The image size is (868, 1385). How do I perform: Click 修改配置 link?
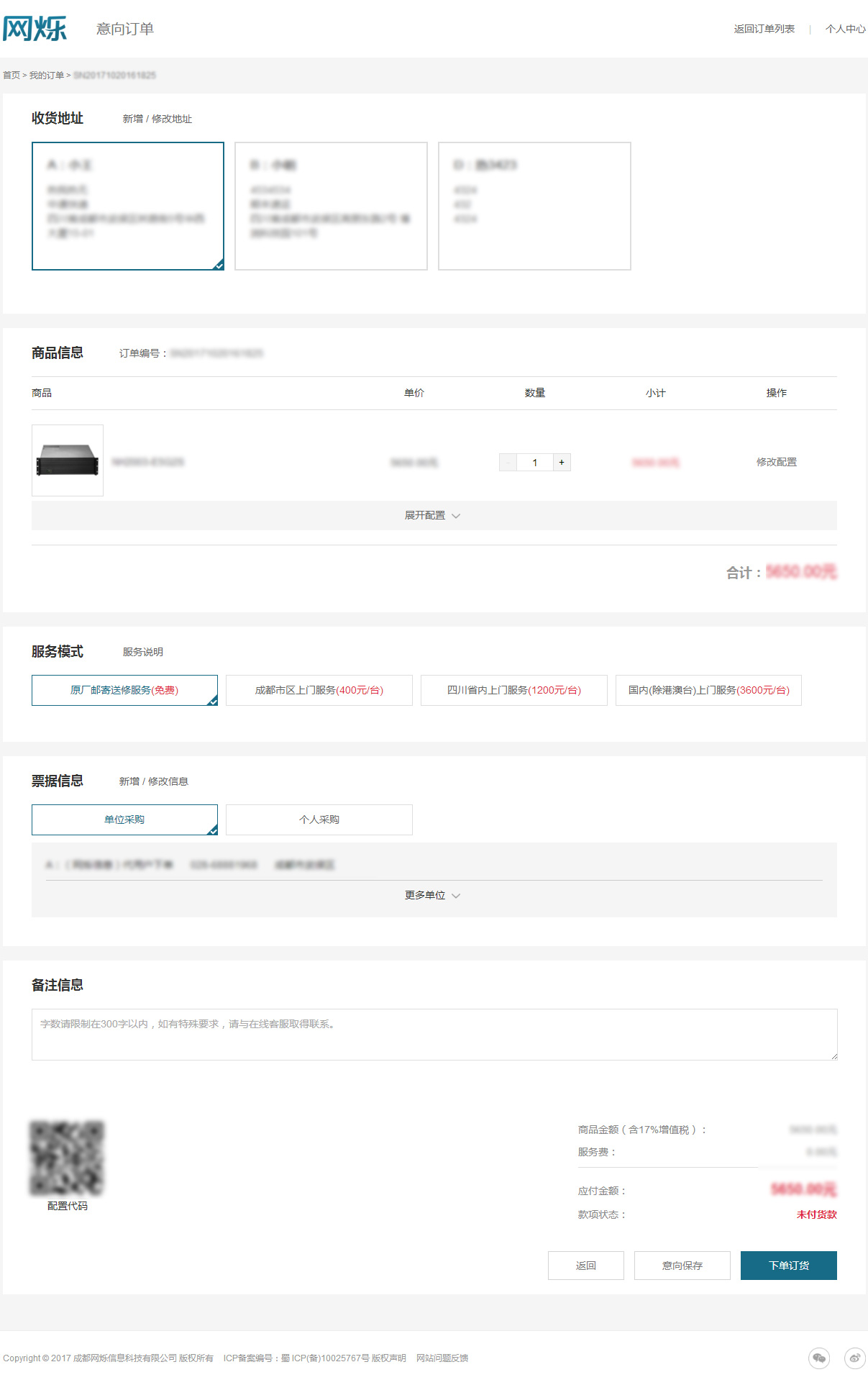pos(776,462)
